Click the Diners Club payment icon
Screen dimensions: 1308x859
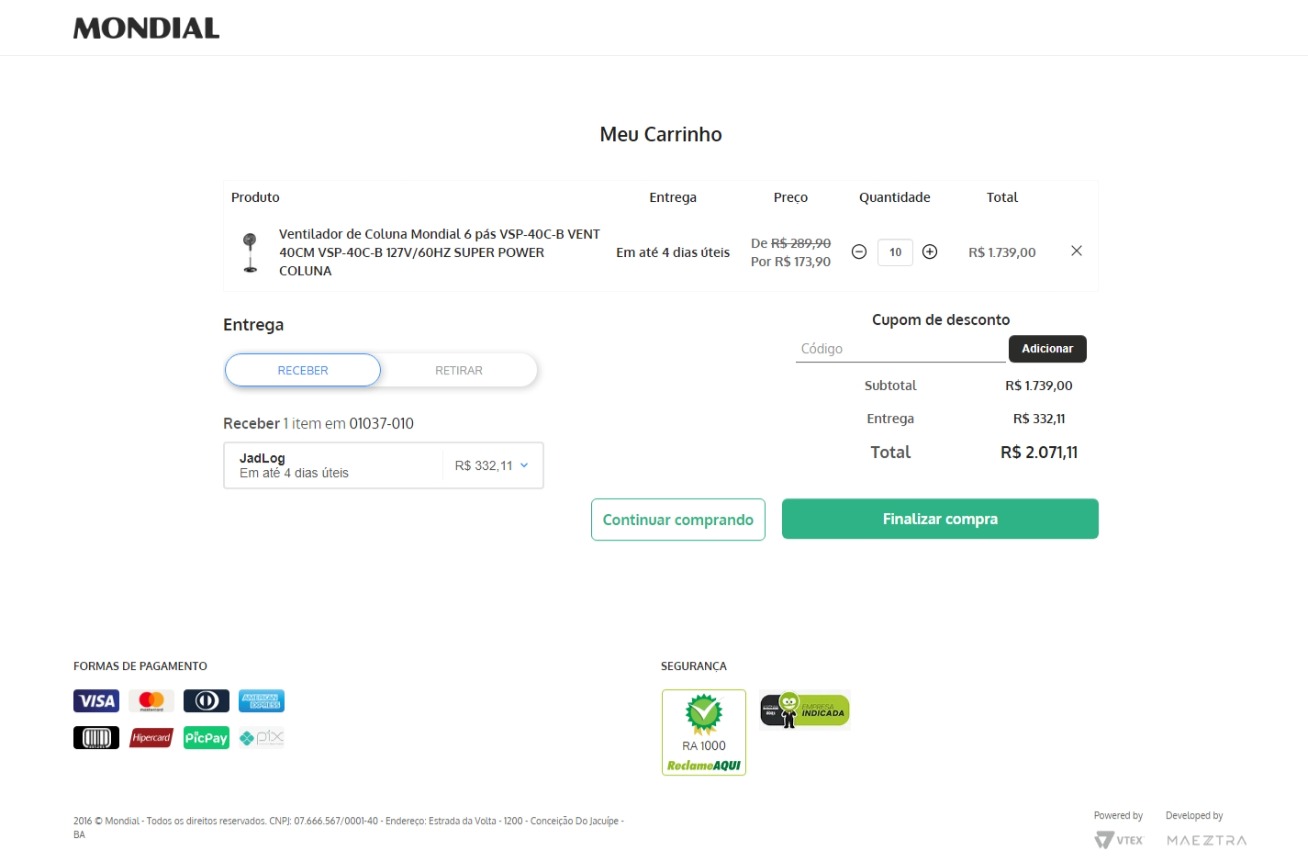[206, 701]
